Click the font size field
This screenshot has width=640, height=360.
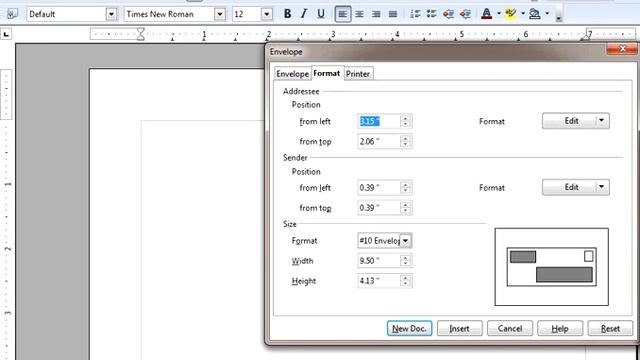click(x=247, y=14)
